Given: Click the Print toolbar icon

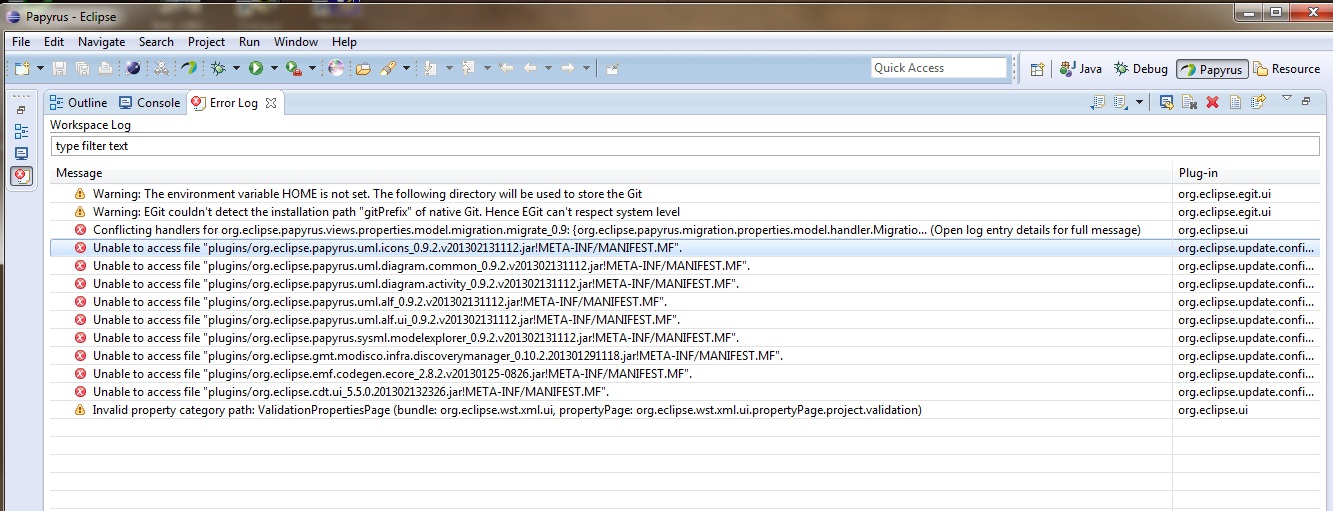Looking at the screenshot, I should (x=105, y=68).
